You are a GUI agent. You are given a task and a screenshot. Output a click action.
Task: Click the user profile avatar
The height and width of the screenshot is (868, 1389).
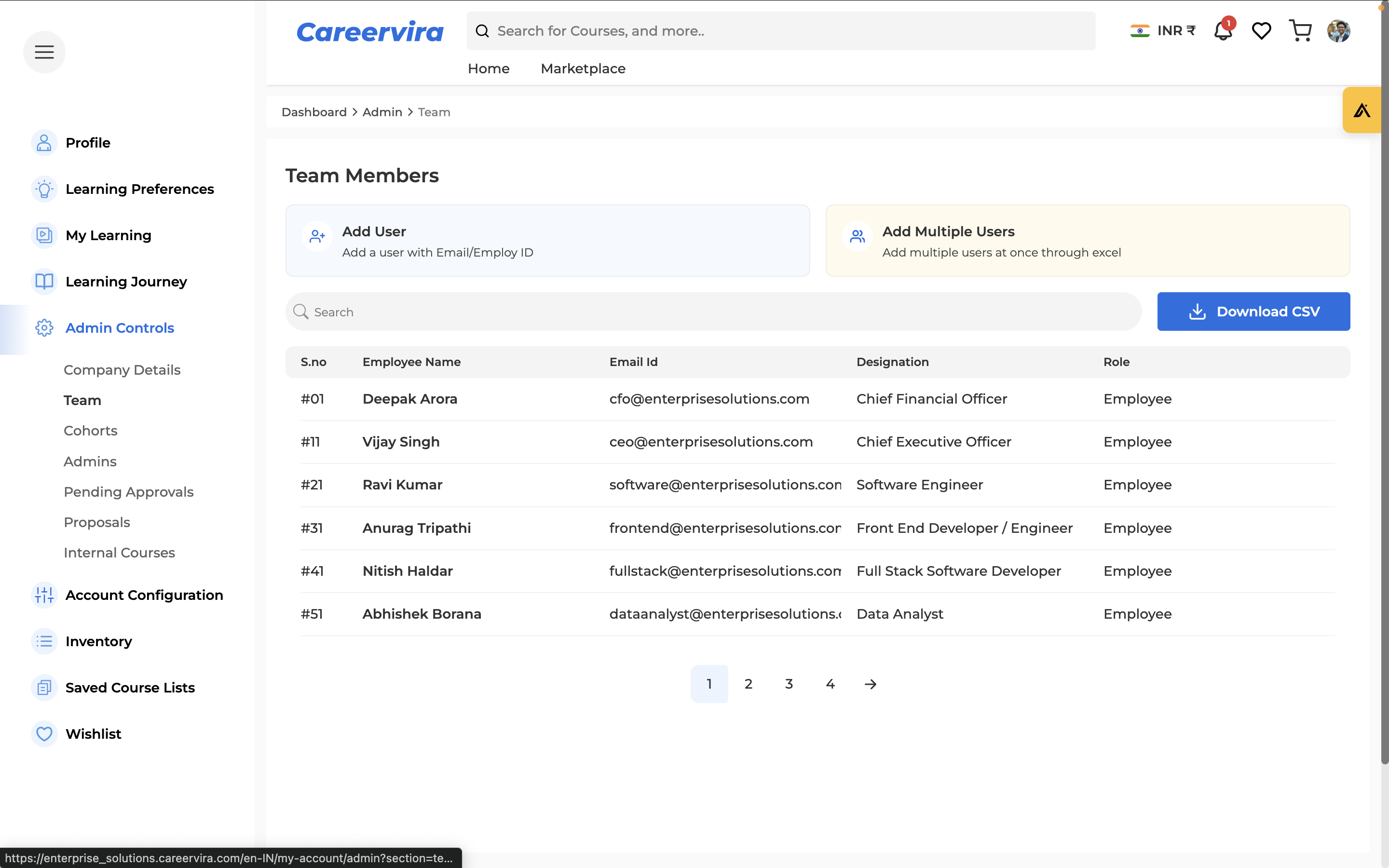click(x=1338, y=31)
